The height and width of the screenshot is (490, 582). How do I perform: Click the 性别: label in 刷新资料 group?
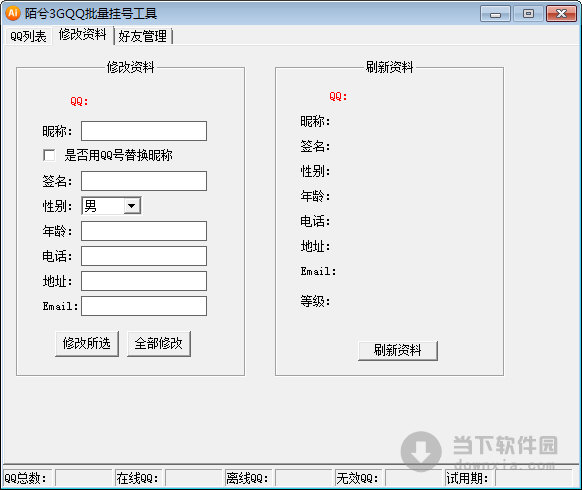point(315,172)
